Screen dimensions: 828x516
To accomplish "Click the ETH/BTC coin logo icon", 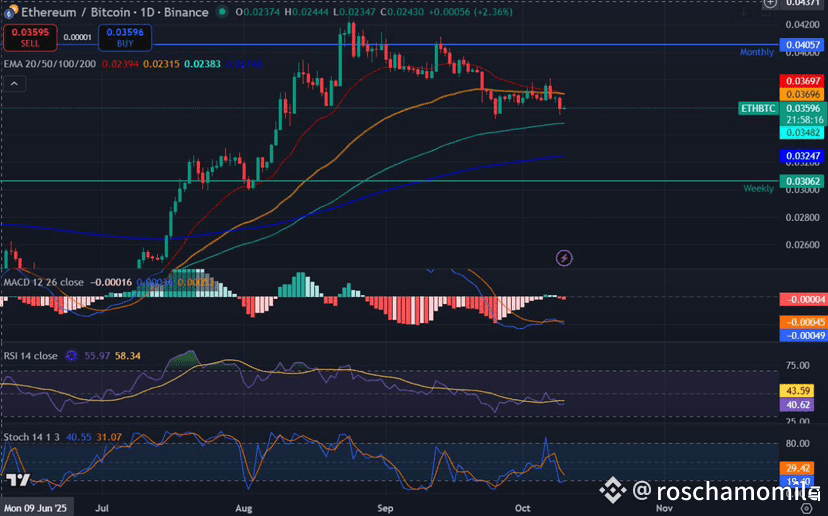I will click(x=11, y=11).
